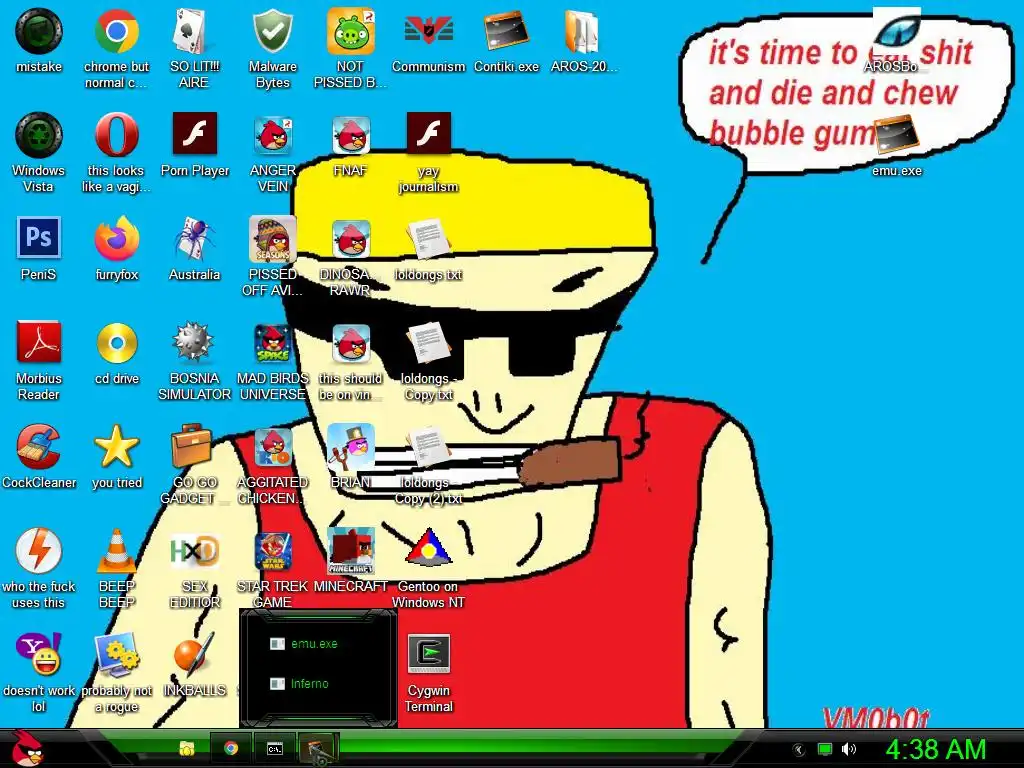Open the 'this should be on vin...' icon
Screen dimensions: 1024x768
(x=351, y=344)
